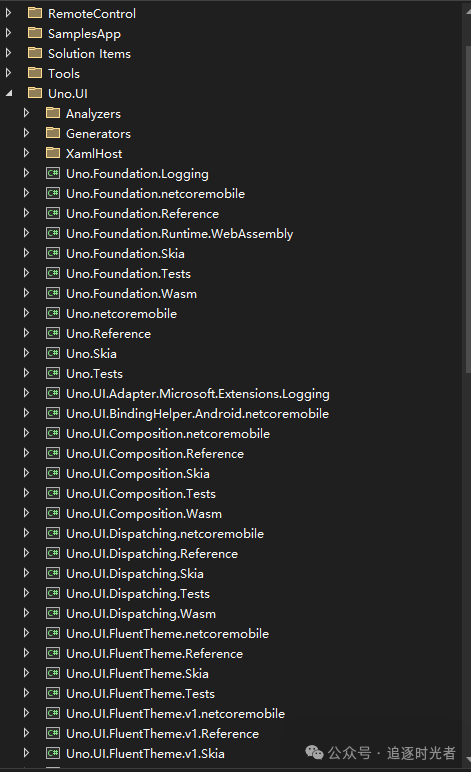Select Uno.UI.Adapter.Microsoft.Extensions.Logging project
The height and width of the screenshot is (772, 471).
coord(198,393)
